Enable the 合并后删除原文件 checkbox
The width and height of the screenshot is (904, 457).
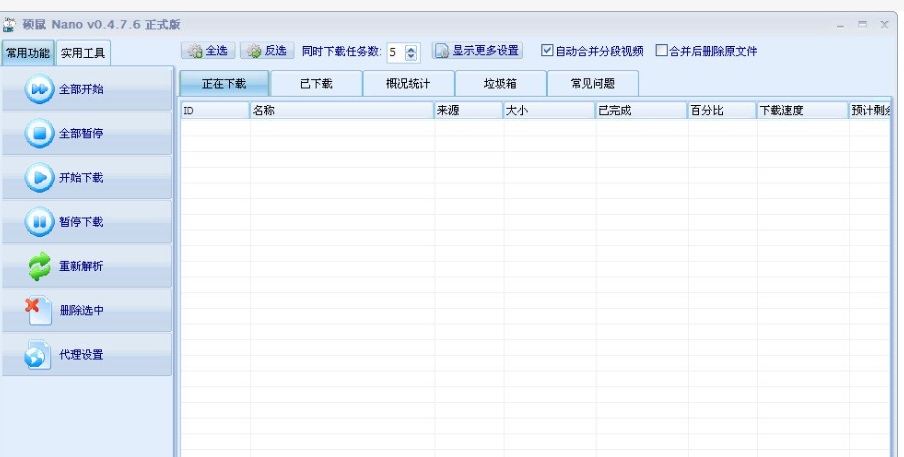tap(661, 51)
